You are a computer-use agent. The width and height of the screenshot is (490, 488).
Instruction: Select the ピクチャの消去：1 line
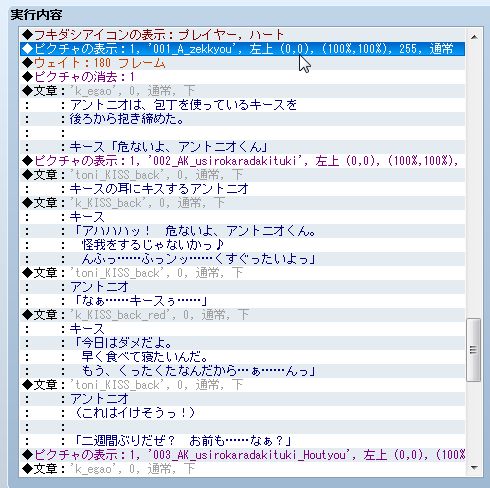(243, 77)
